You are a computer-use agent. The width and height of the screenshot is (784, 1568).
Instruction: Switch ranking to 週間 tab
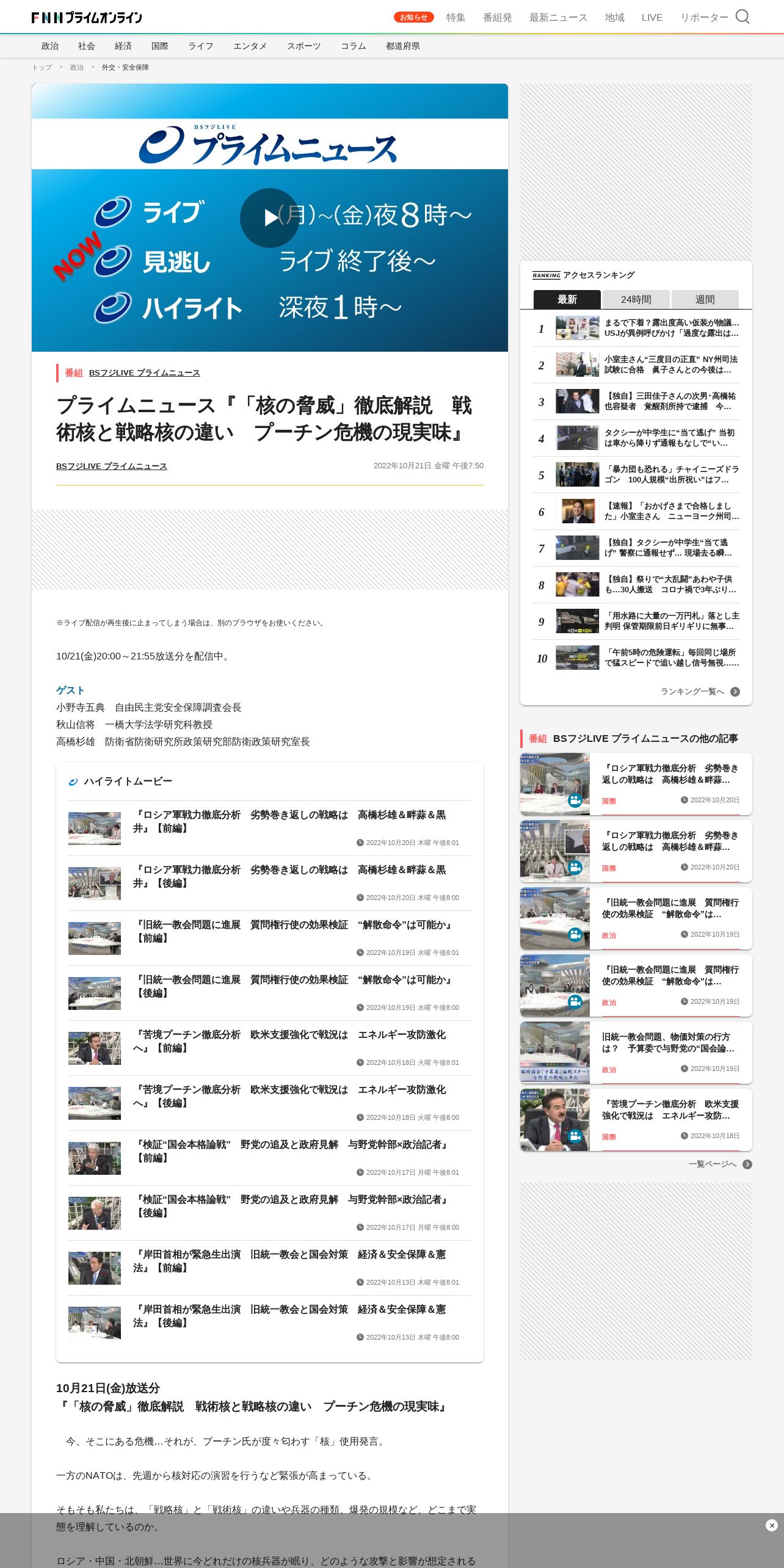click(x=705, y=300)
